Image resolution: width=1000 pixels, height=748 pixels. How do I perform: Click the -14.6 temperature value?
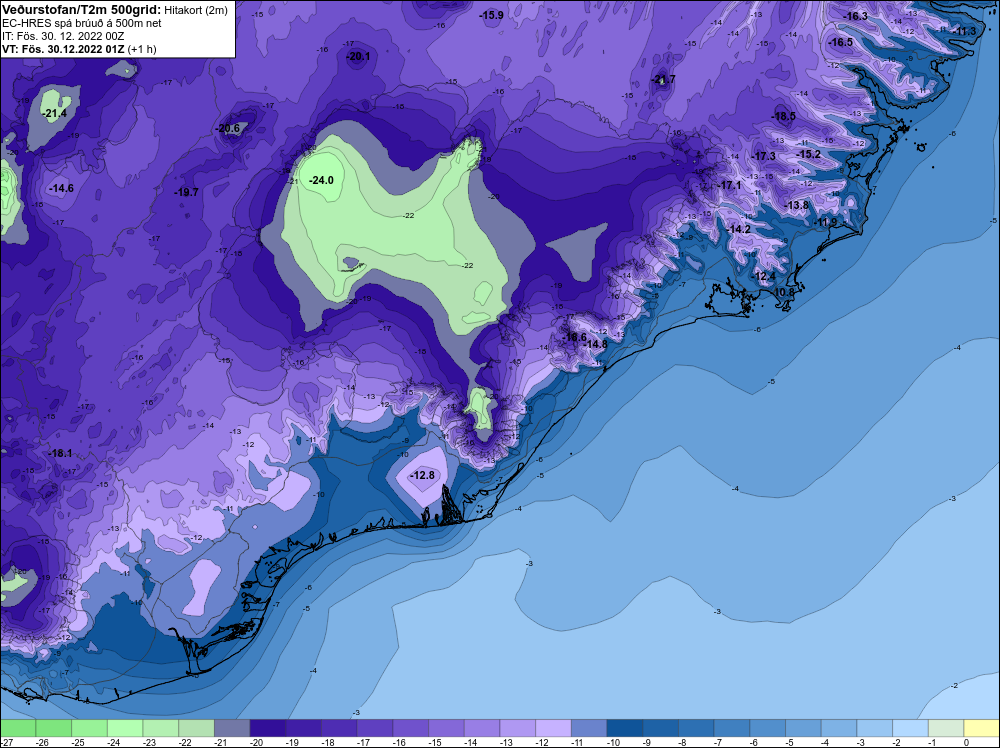tap(61, 188)
